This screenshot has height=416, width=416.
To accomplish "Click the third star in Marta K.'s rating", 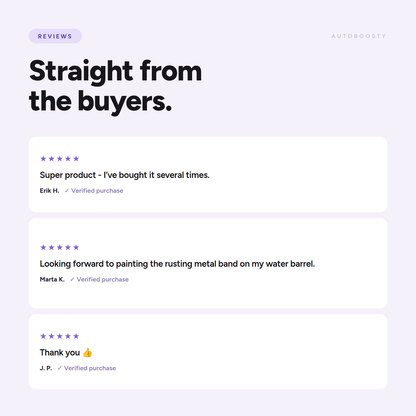I will click(60, 247).
